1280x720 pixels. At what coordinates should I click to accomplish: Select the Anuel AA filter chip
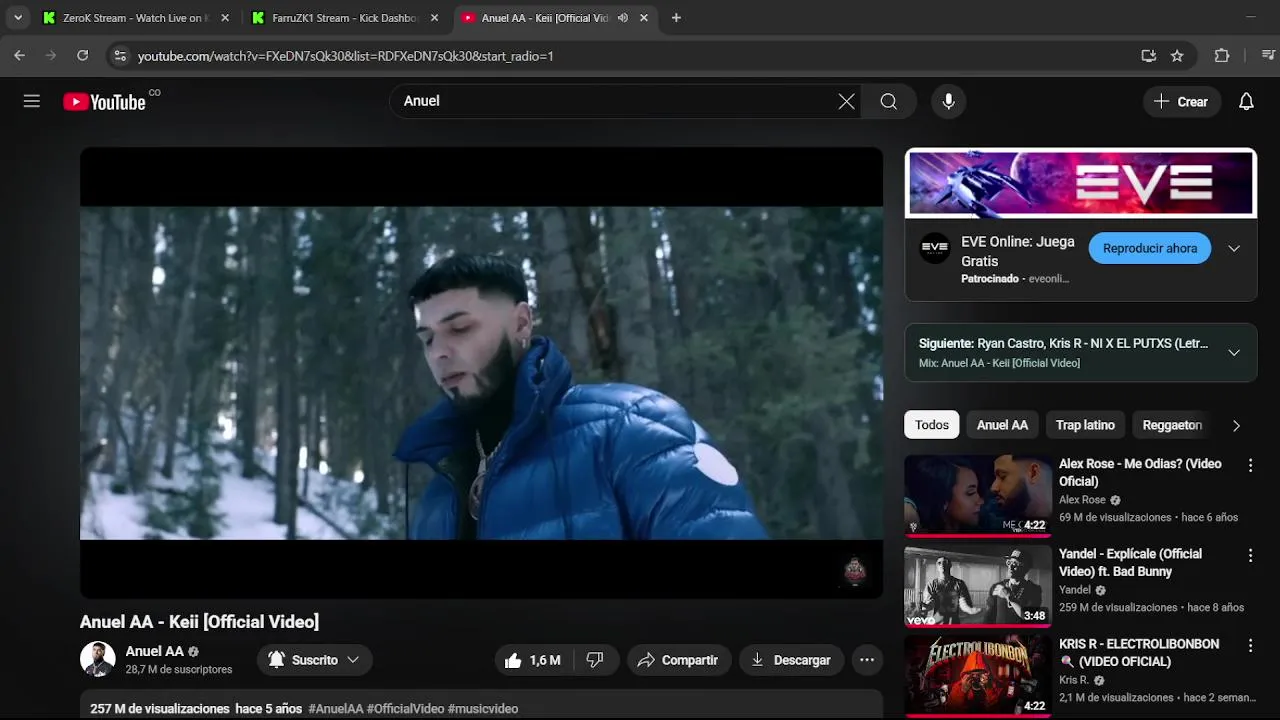1002,425
